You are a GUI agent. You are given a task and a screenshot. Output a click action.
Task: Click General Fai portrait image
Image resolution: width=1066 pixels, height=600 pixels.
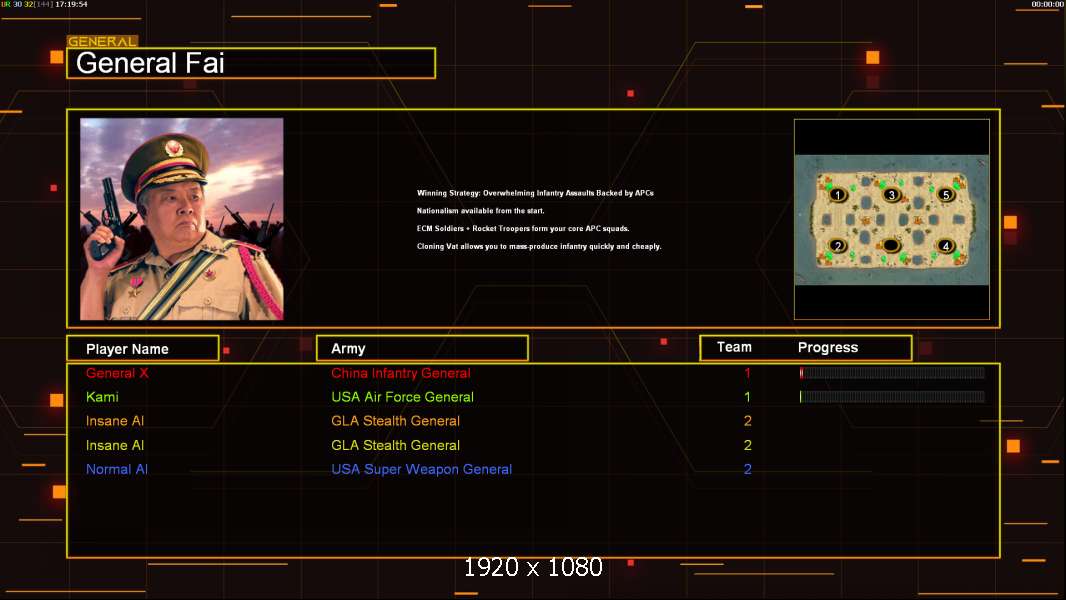pyautogui.click(x=182, y=219)
